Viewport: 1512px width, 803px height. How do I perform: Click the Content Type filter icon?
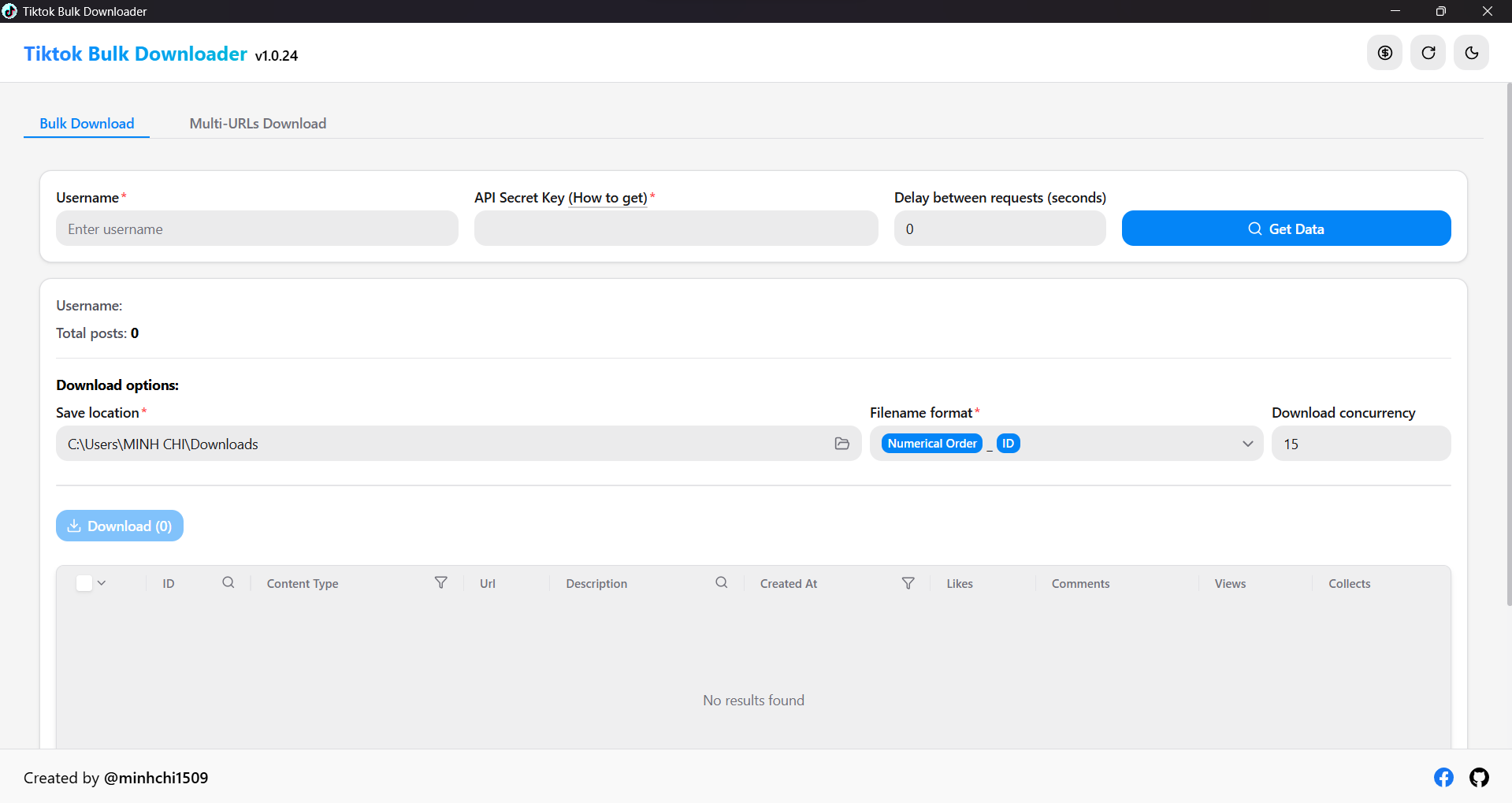(x=441, y=582)
